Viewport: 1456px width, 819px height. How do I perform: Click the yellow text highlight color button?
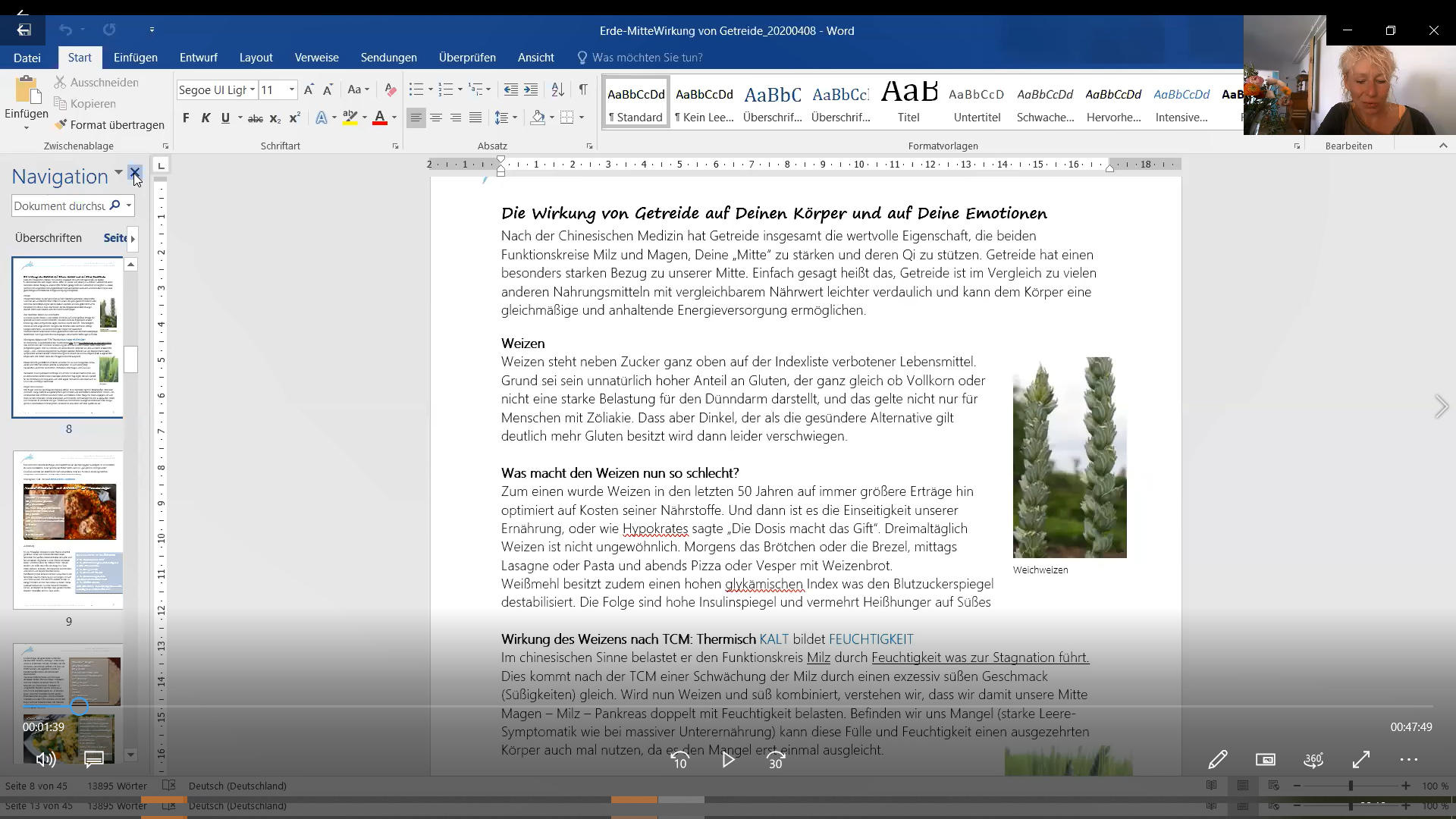(350, 118)
